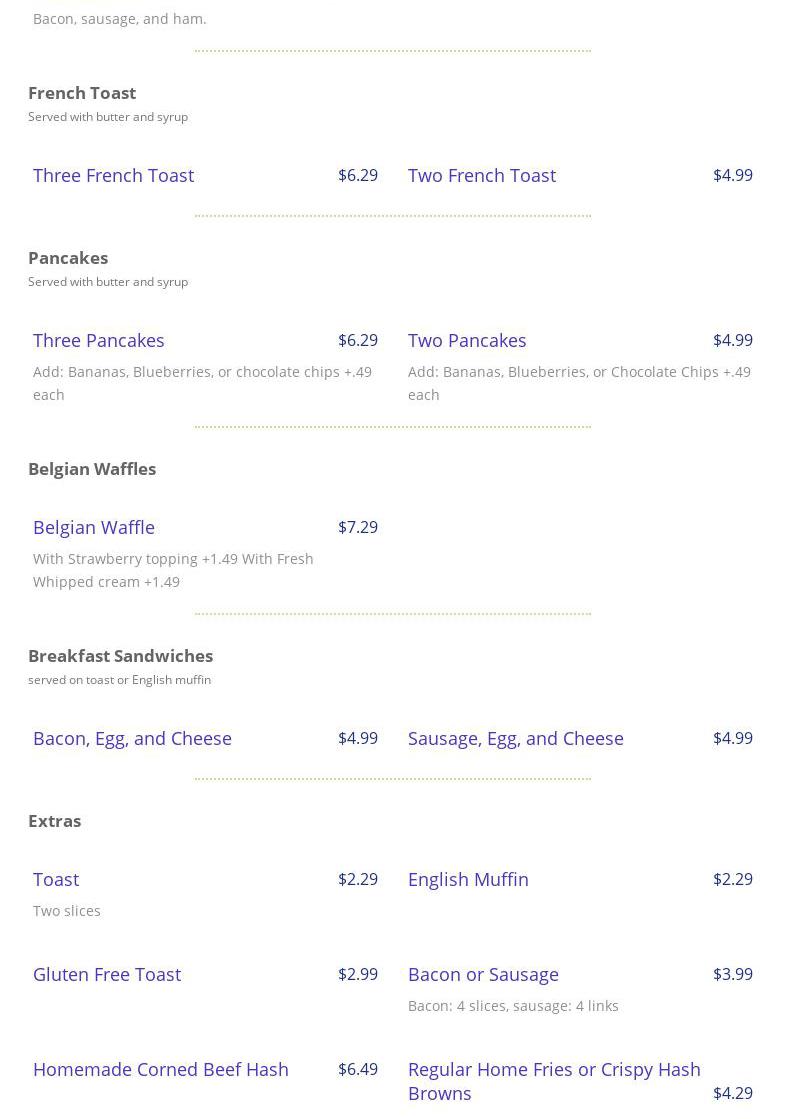Click the Pancakes section heading
The height and width of the screenshot is (1119, 785).
pyautogui.click(x=68, y=257)
